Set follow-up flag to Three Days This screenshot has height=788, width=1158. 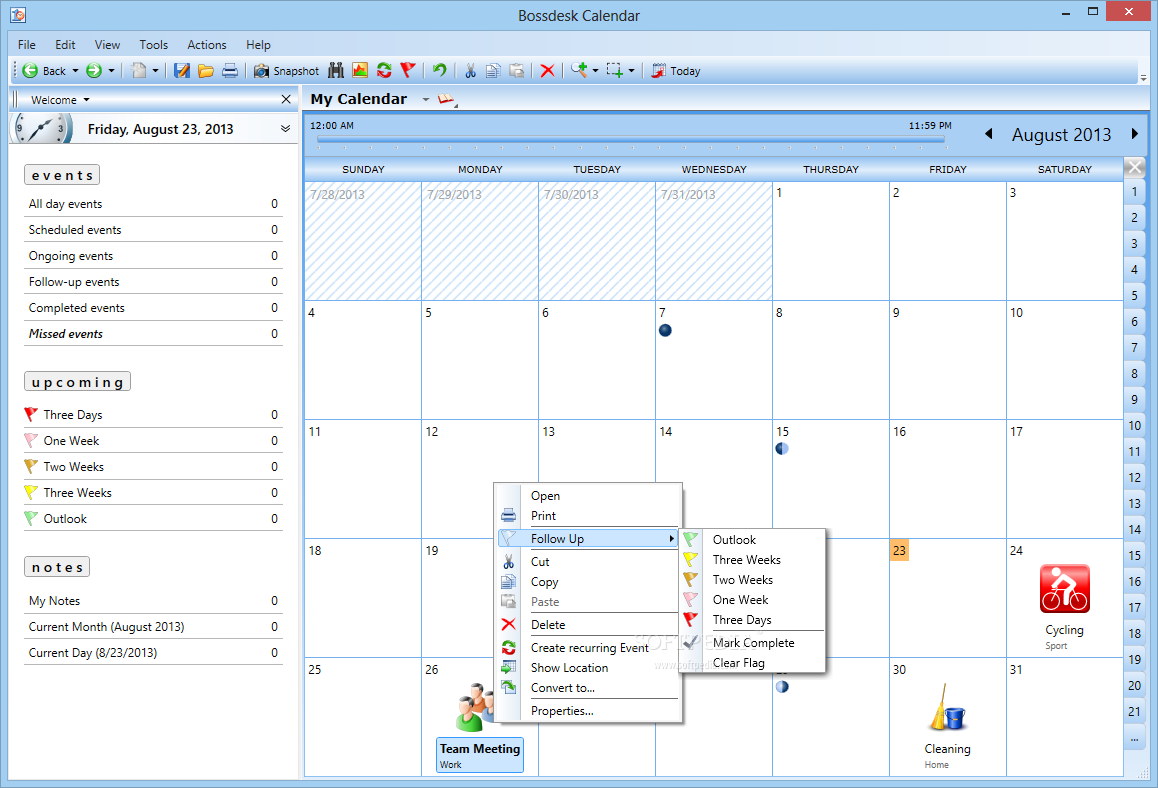752,620
